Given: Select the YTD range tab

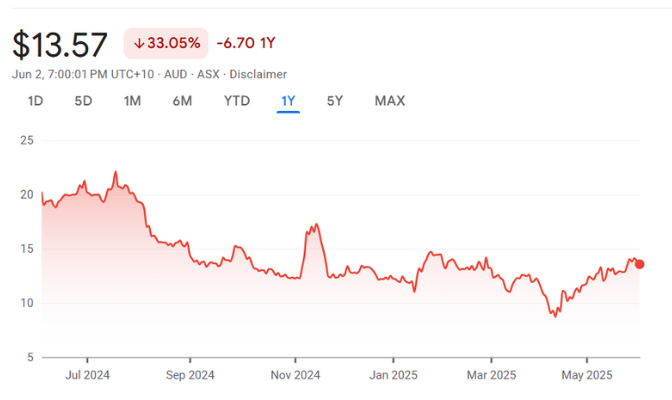Looking at the screenshot, I should coord(236,100).
